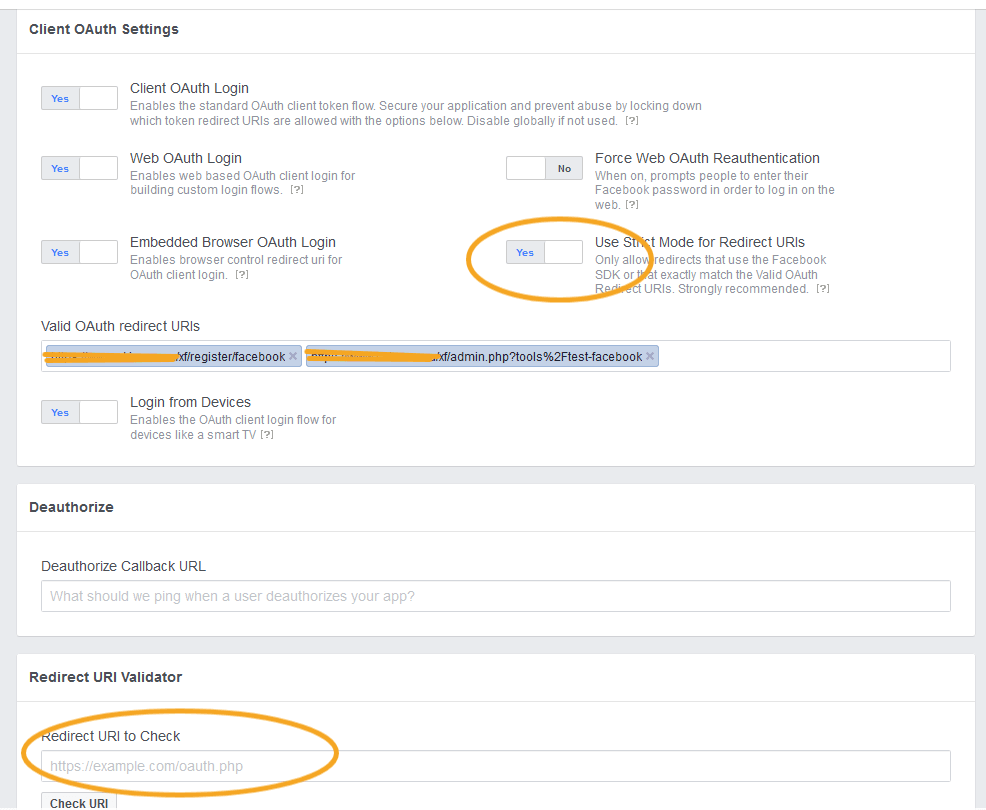Remove the admin.php test-facebook redirect URI chip
The width and height of the screenshot is (986, 810).
[x=650, y=356]
